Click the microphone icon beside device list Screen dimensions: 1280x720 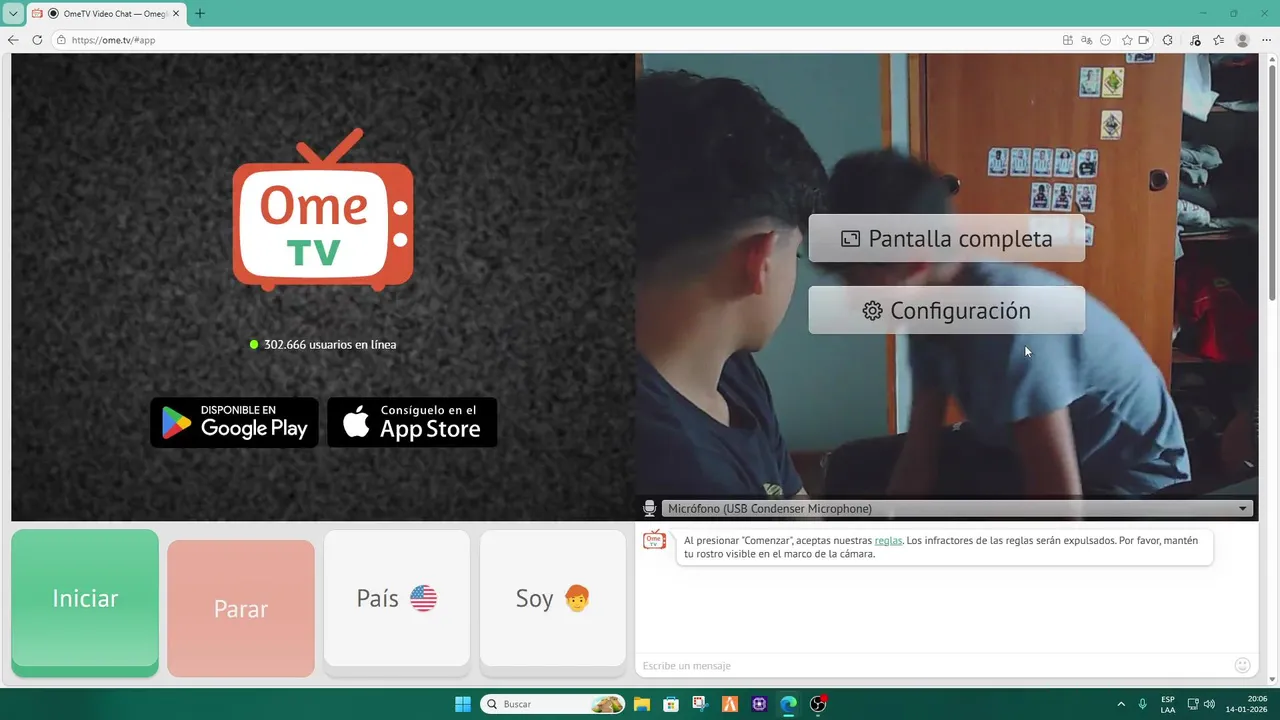pos(650,509)
